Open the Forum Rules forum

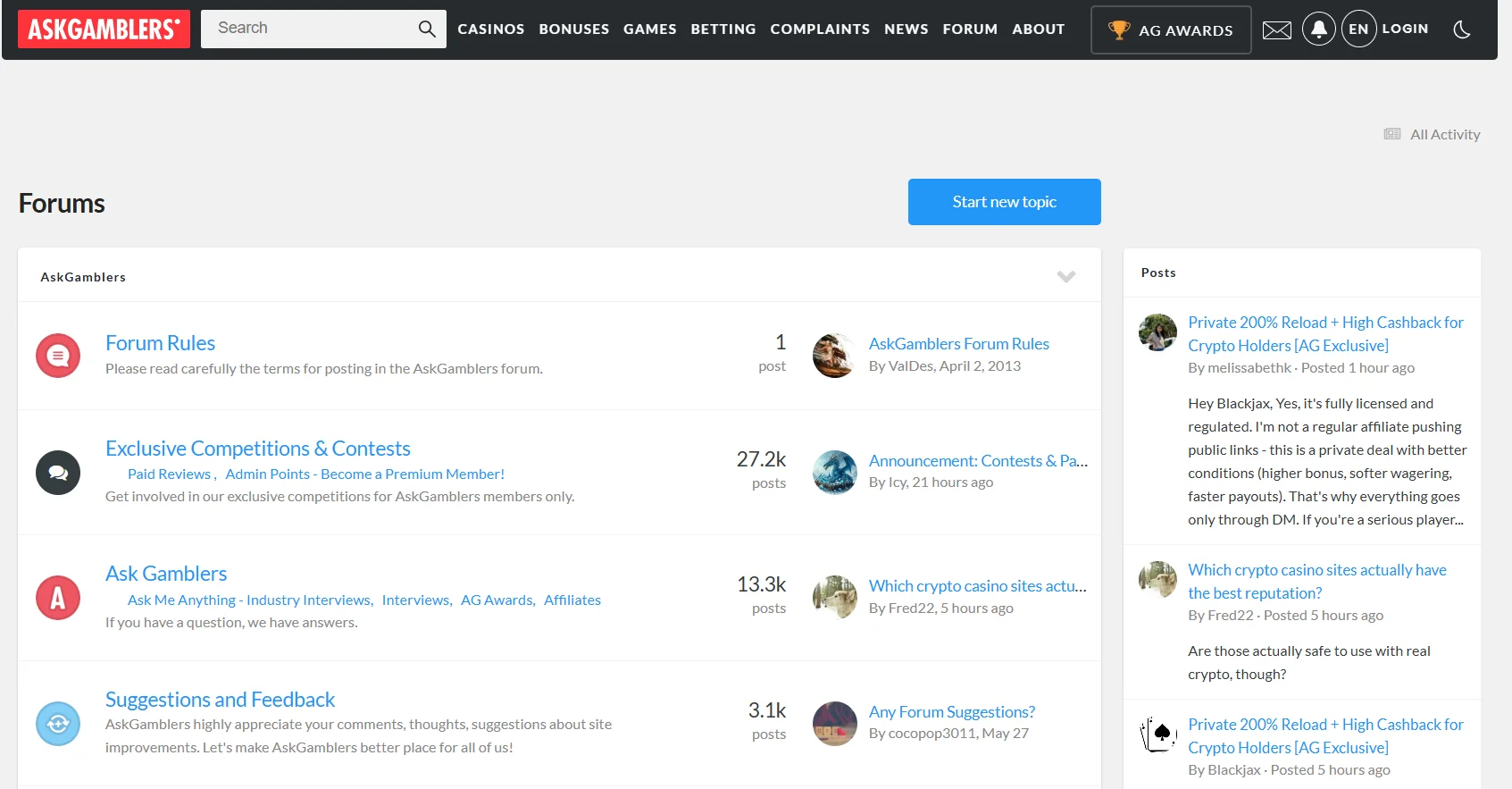click(x=161, y=343)
